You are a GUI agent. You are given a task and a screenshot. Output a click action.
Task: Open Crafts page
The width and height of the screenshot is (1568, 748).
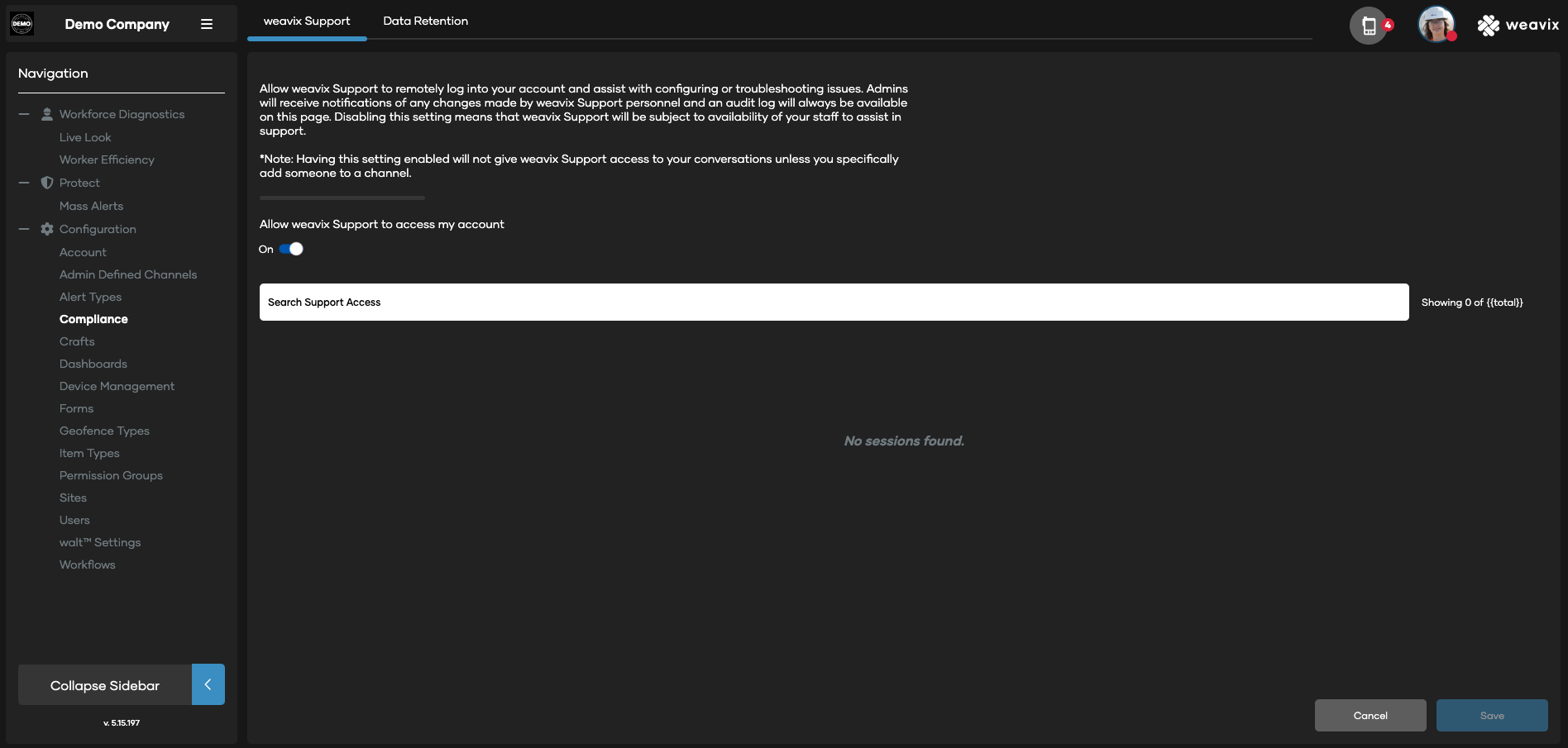click(77, 341)
